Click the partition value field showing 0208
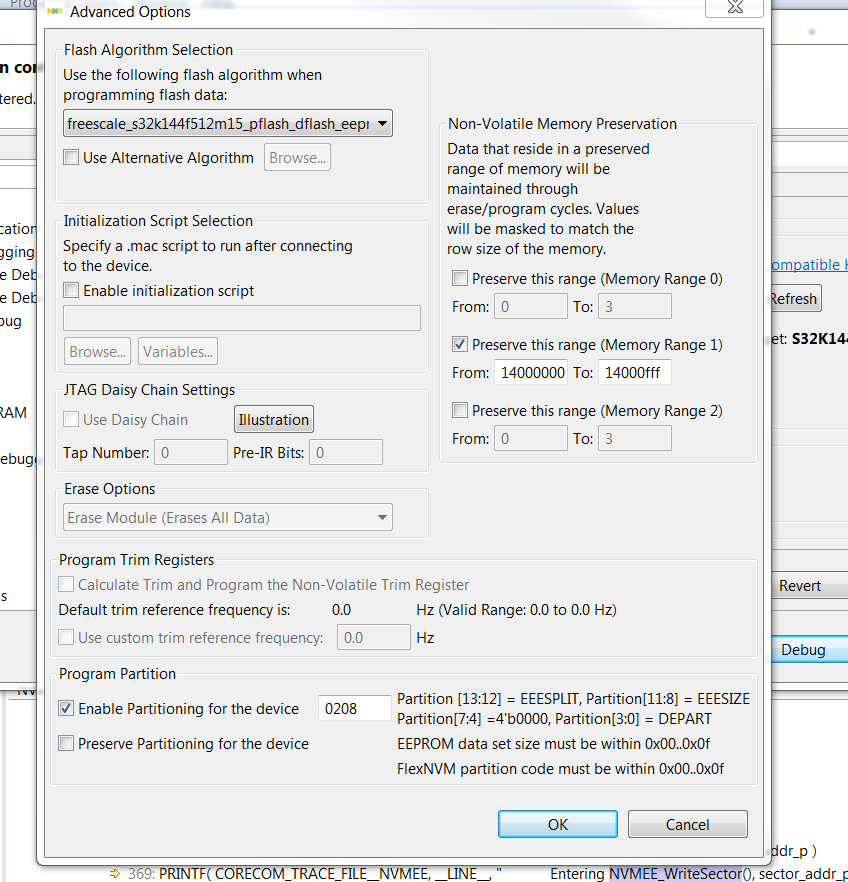The height and width of the screenshot is (882, 848). pyautogui.click(x=353, y=708)
